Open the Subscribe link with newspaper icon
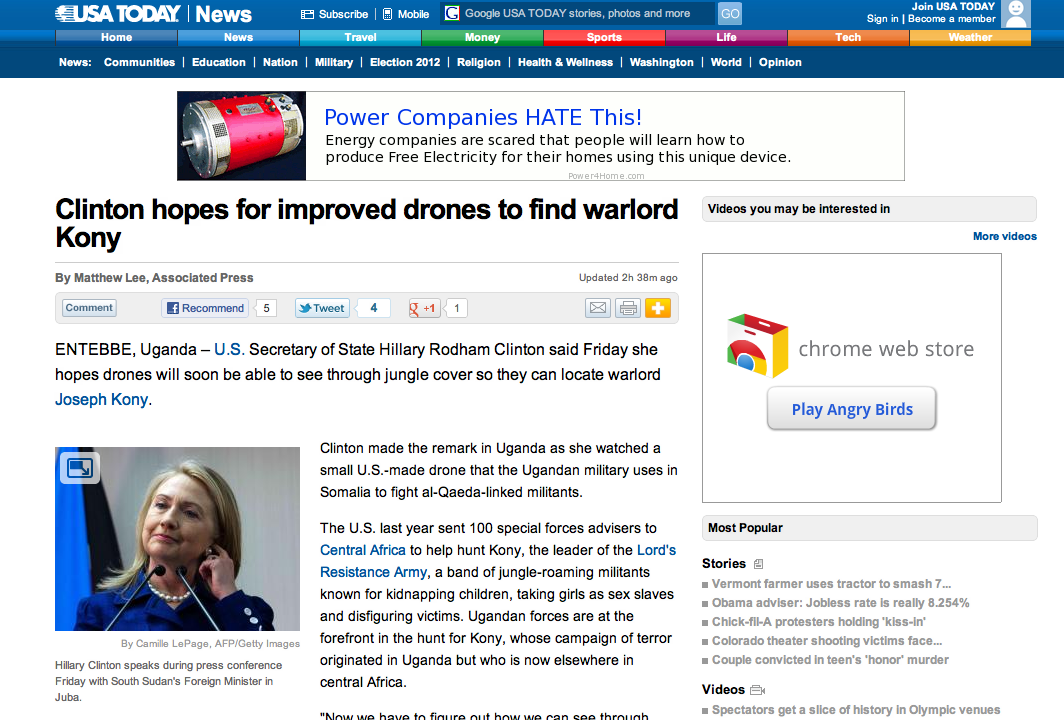The image size is (1064, 720). tap(335, 14)
